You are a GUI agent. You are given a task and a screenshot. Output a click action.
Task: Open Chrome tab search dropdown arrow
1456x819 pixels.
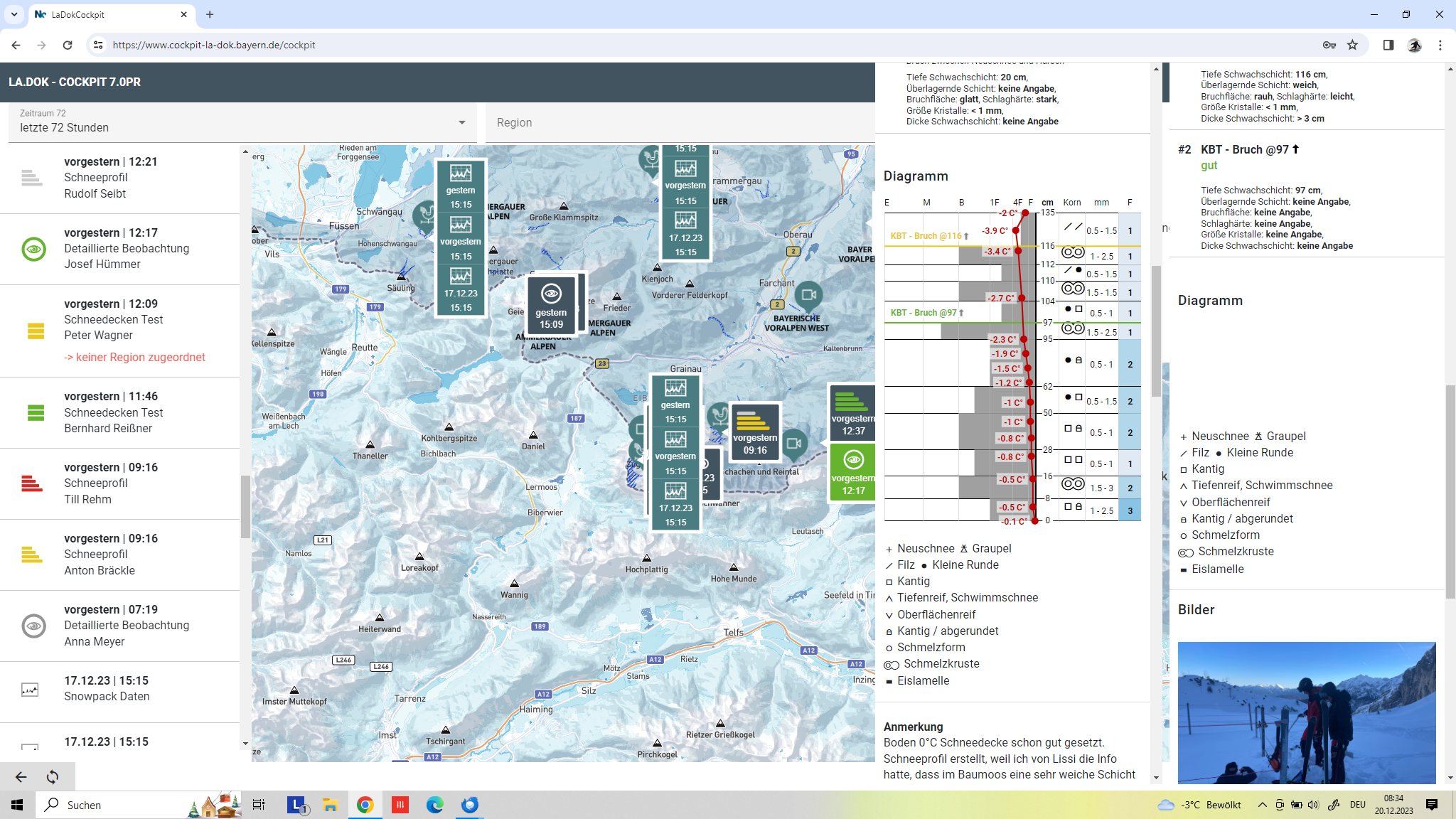tap(14, 14)
